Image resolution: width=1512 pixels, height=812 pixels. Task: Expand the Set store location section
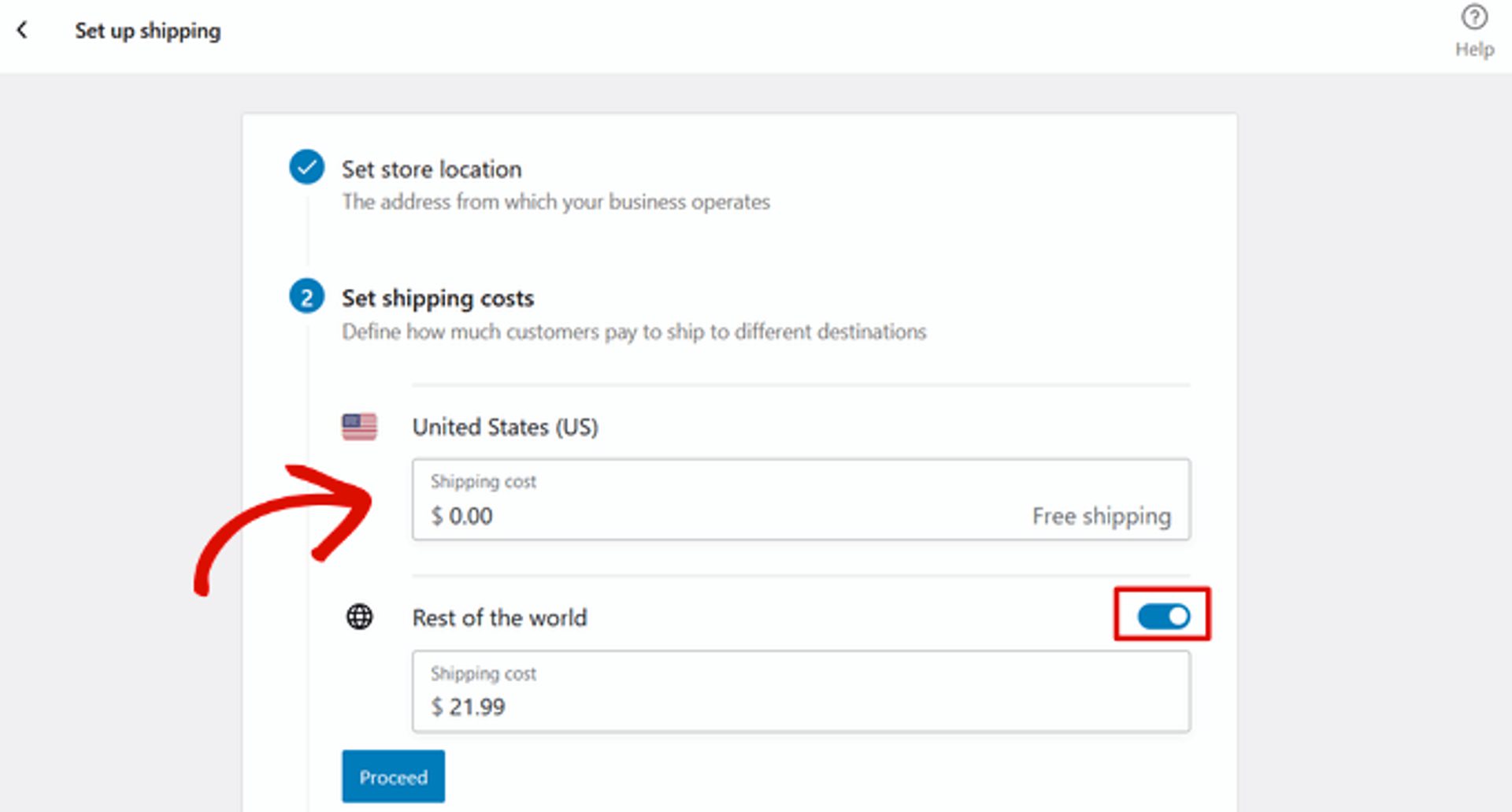432,169
